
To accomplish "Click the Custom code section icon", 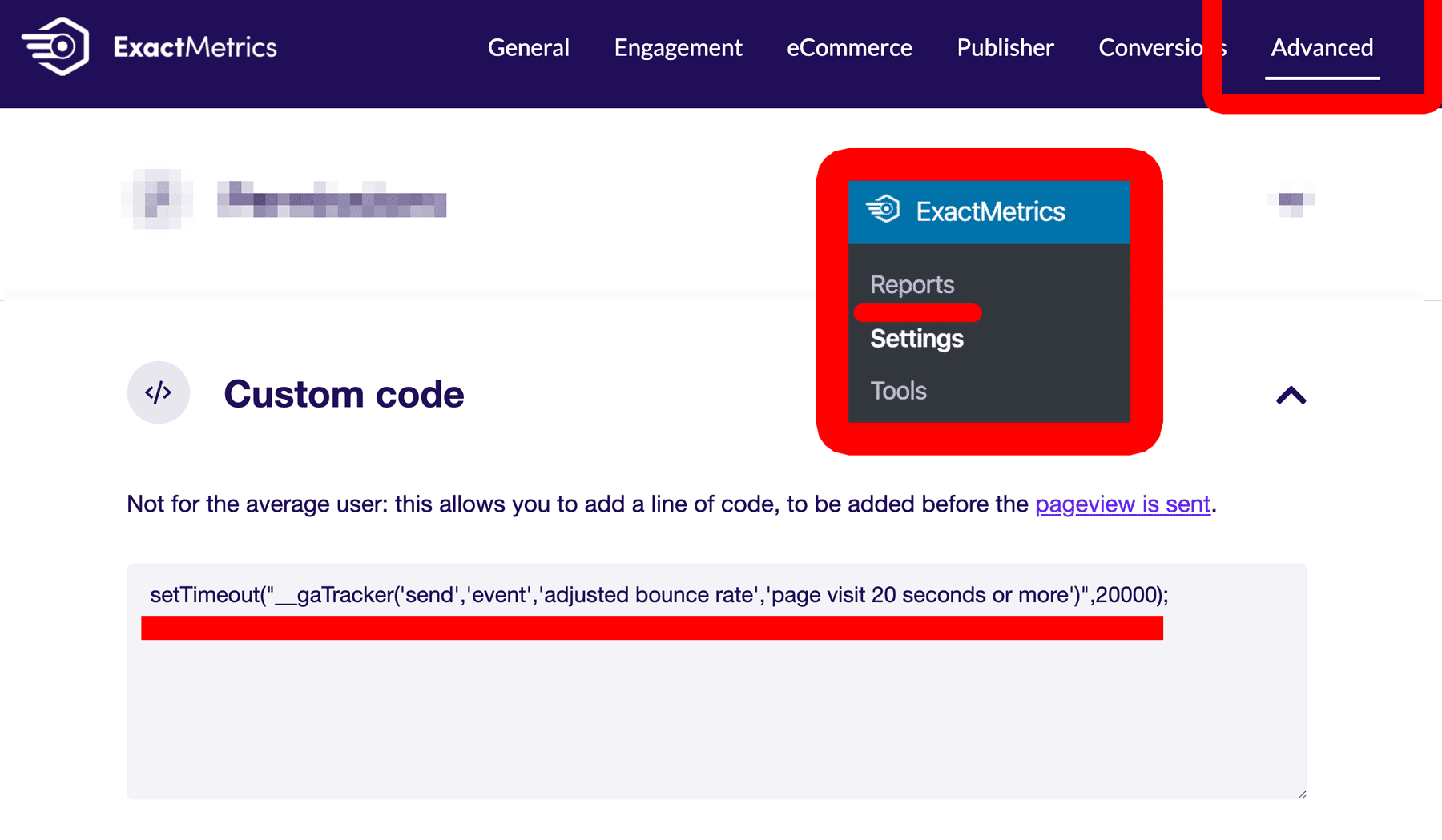I will (158, 392).
